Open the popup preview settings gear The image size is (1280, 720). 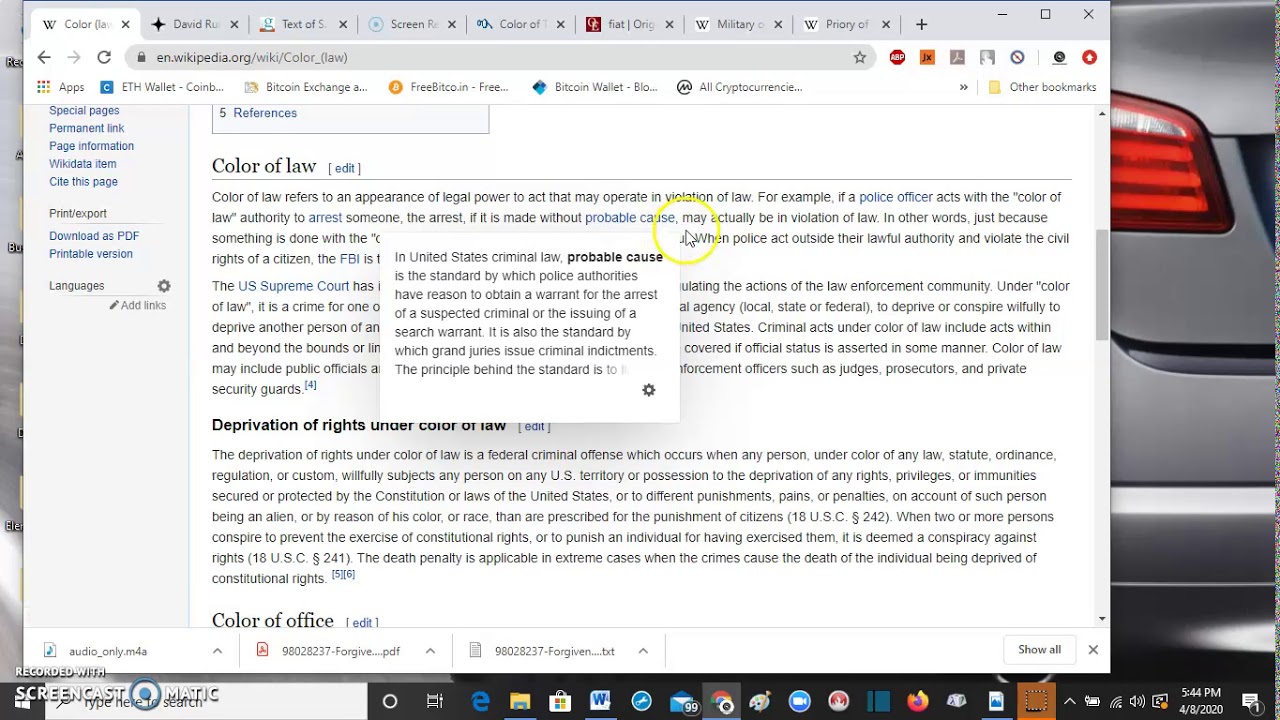click(649, 390)
